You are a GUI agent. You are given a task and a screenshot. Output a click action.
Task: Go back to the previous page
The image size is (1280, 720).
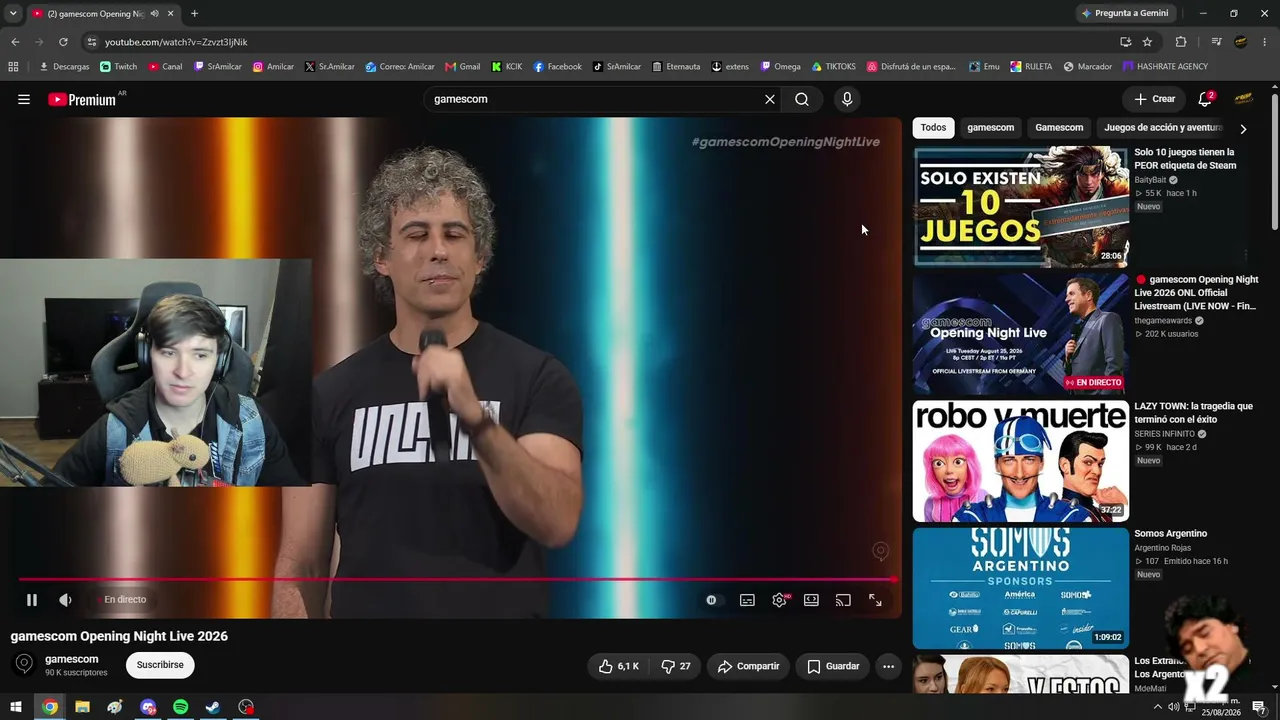tap(15, 42)
